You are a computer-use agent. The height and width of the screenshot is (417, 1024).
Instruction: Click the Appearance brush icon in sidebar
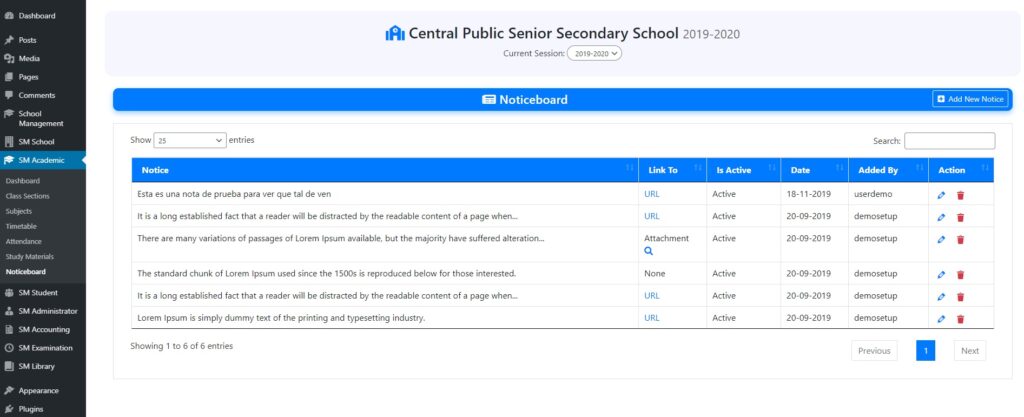click(9, 390)
